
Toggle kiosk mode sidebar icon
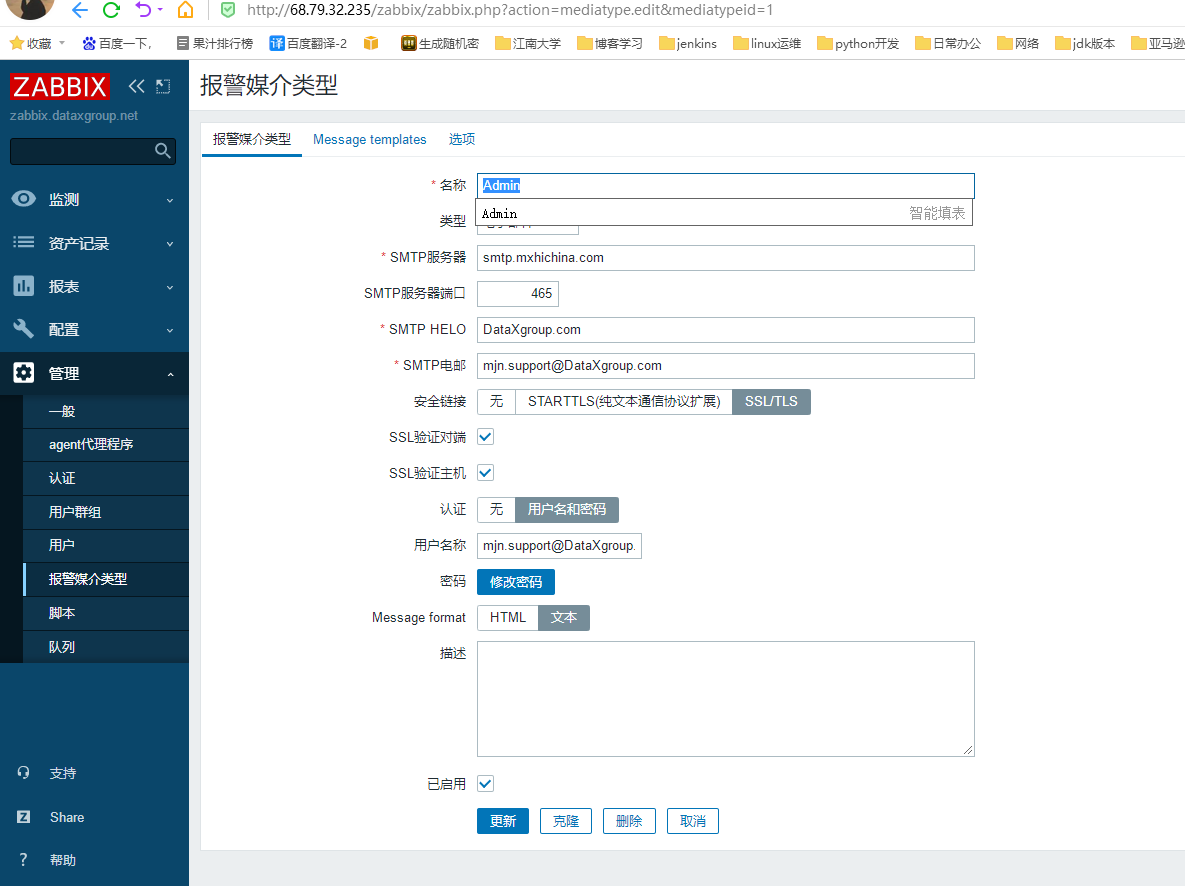click(162, 86)
